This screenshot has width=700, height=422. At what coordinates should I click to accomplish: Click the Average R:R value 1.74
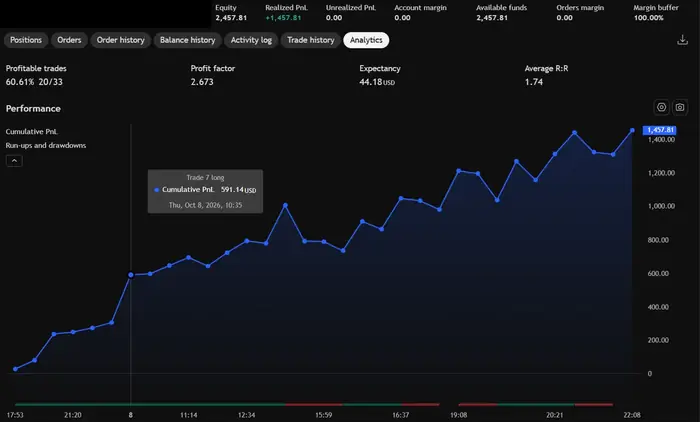pos(534,82)
